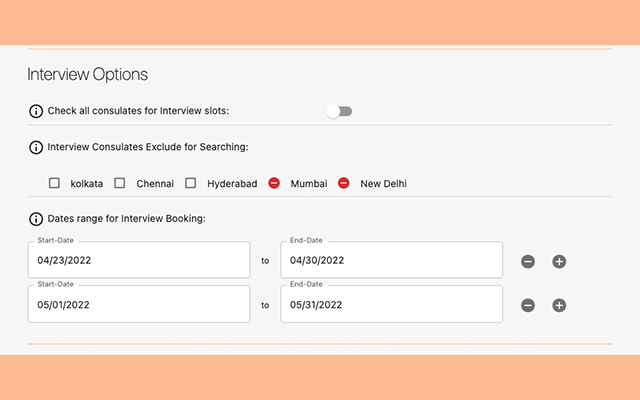Click the New Delhi label text

[x=383, y=184]
